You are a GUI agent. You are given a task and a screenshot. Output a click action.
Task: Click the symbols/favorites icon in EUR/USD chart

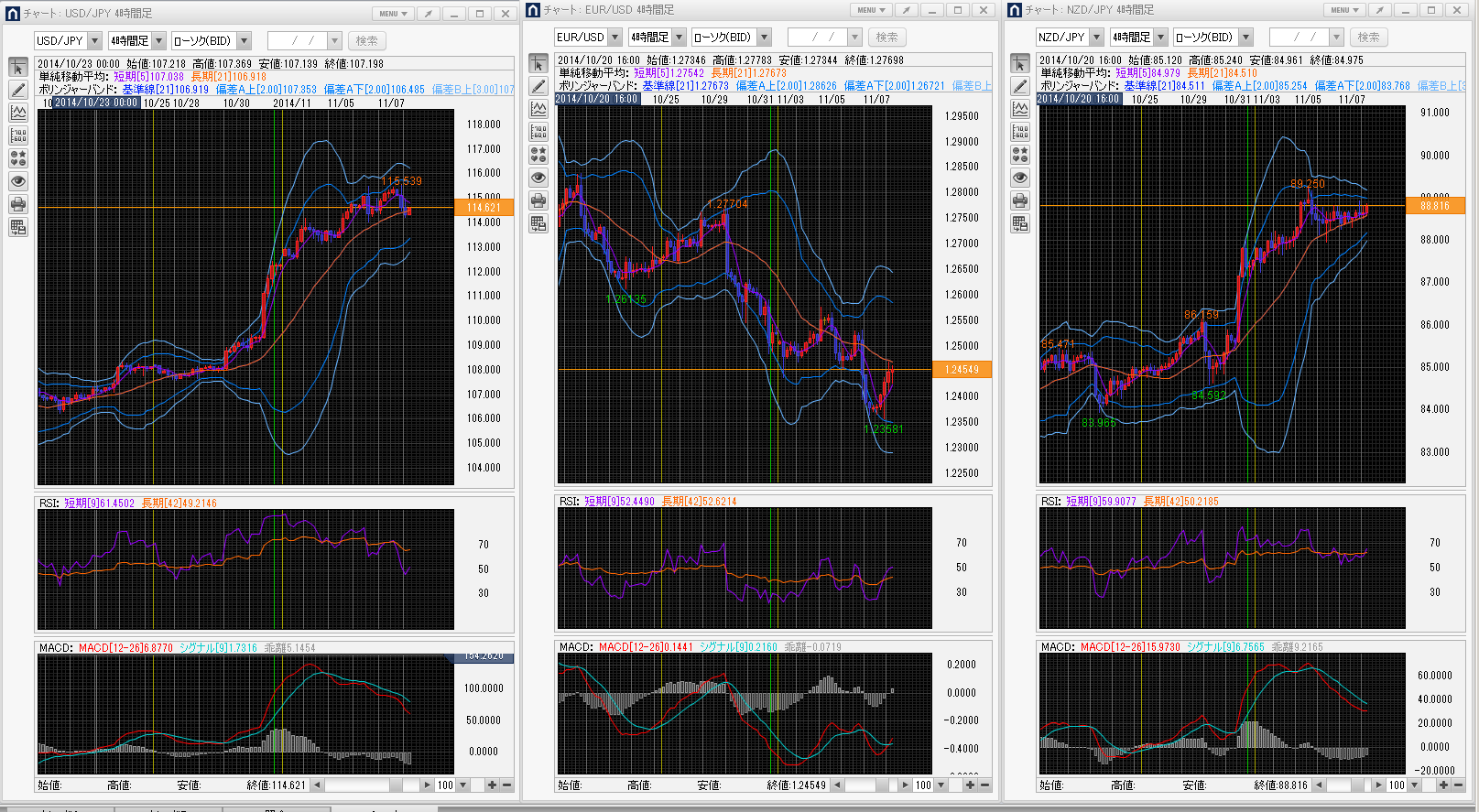point(538,155)
